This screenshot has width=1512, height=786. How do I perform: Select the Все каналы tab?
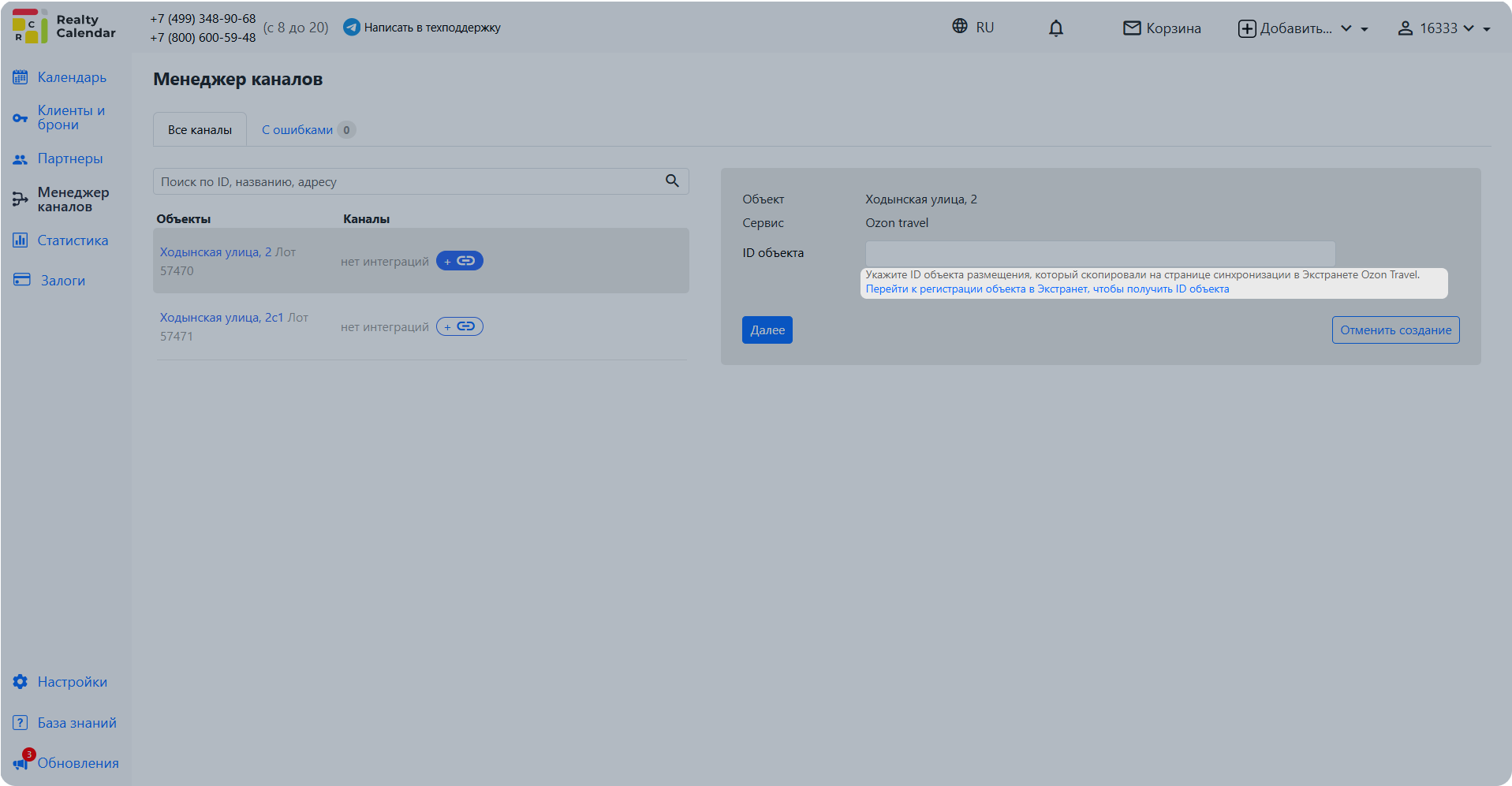click(x=200, y=130)
